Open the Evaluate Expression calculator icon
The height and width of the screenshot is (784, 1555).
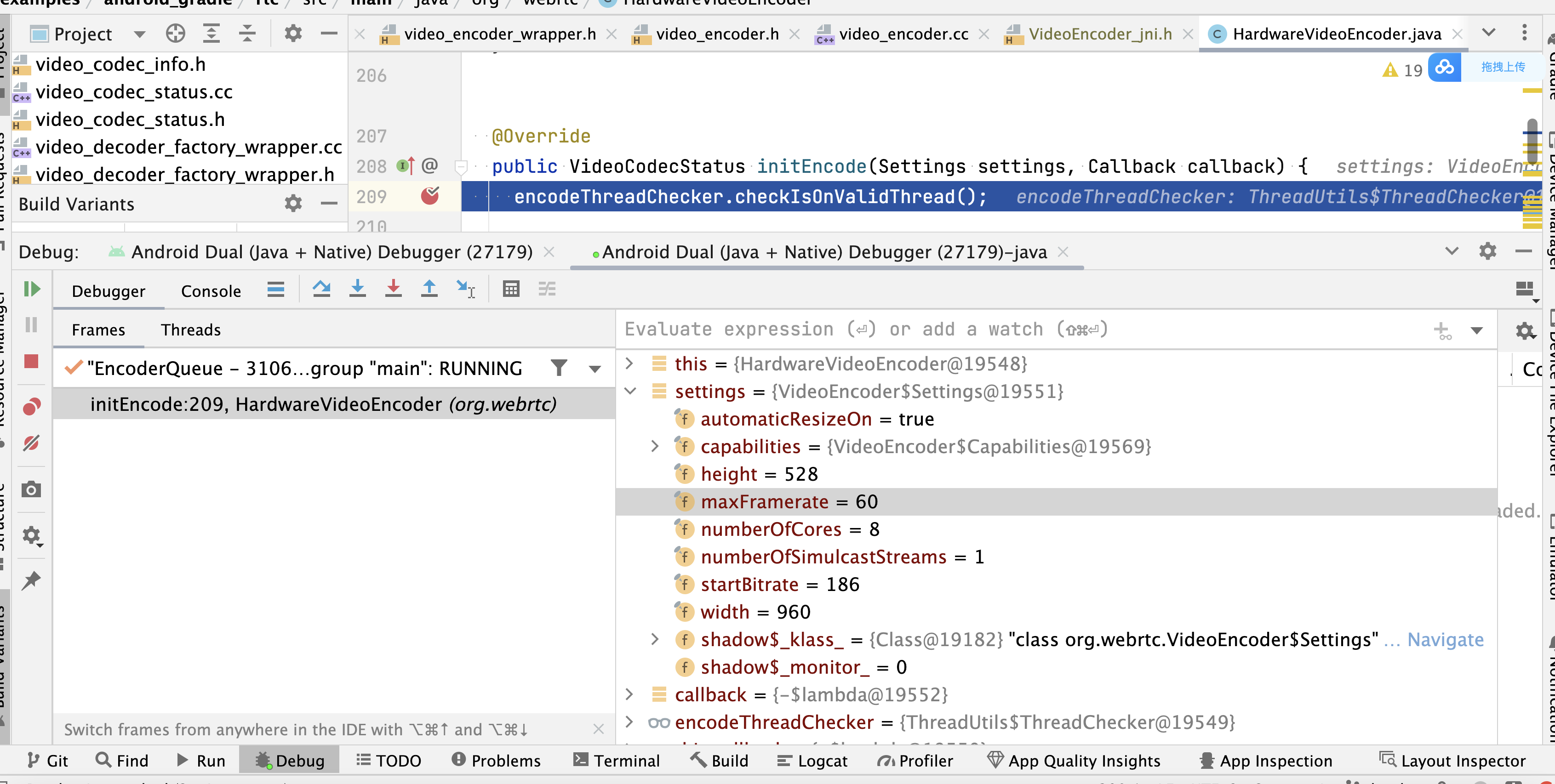click(511, 289)
